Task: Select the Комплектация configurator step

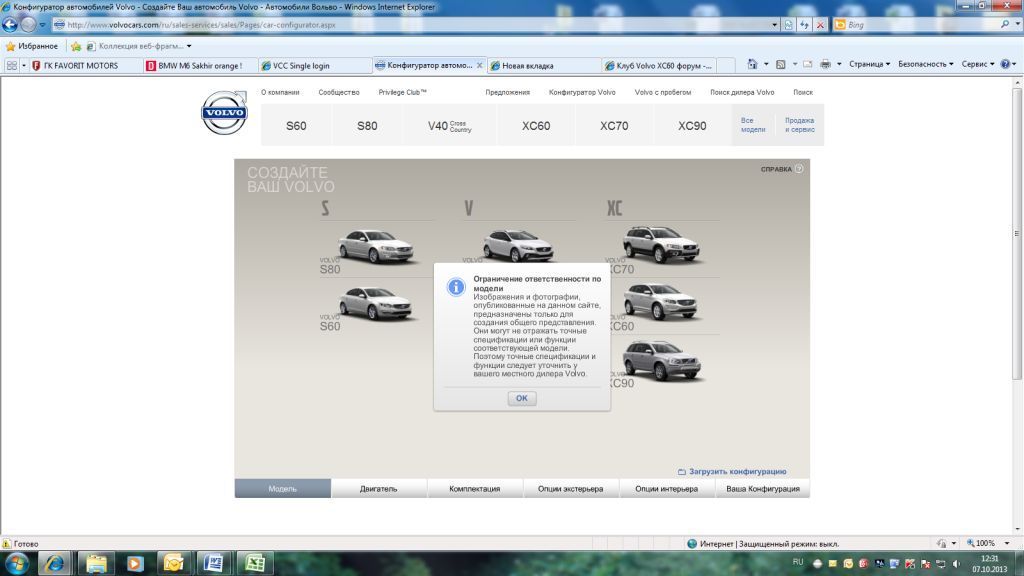Action: [x=475, y=488]
